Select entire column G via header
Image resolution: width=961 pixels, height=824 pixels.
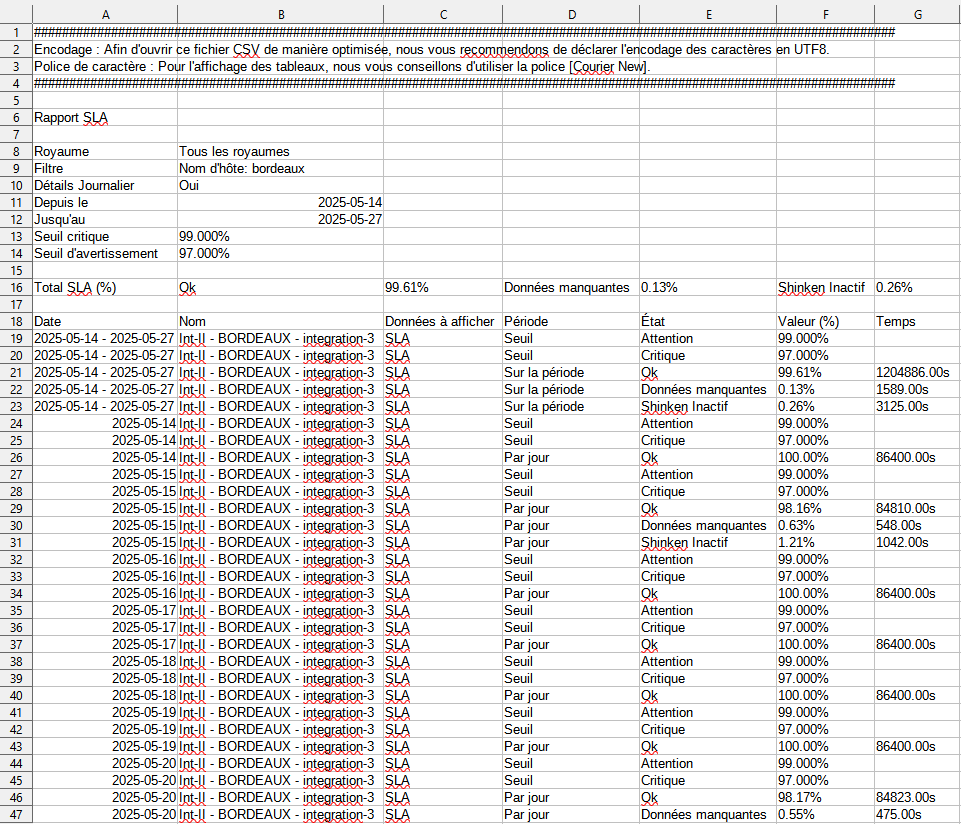point(917,14)
